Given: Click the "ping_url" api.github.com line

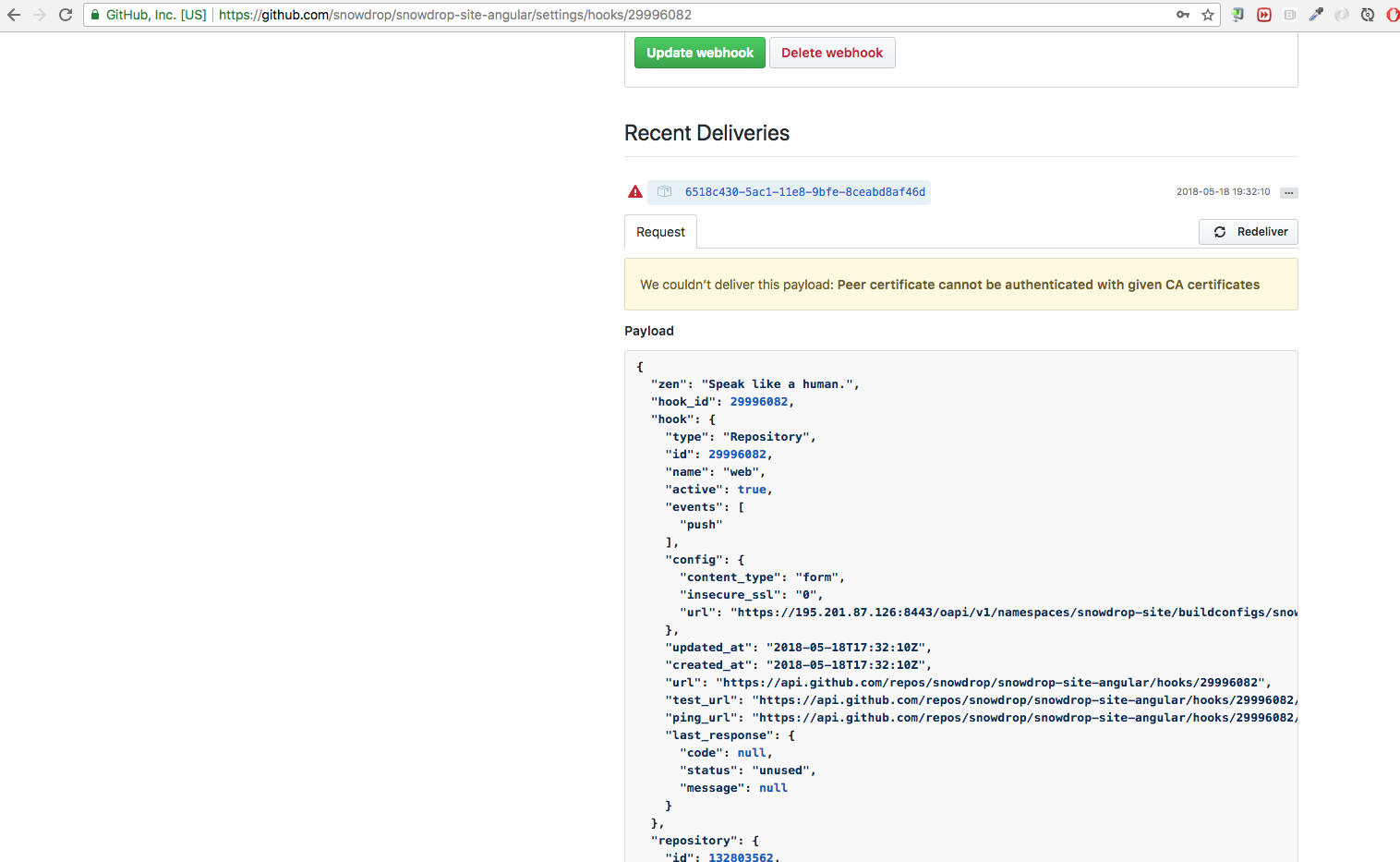Looking at the screenshot, I should coord(981,718).
